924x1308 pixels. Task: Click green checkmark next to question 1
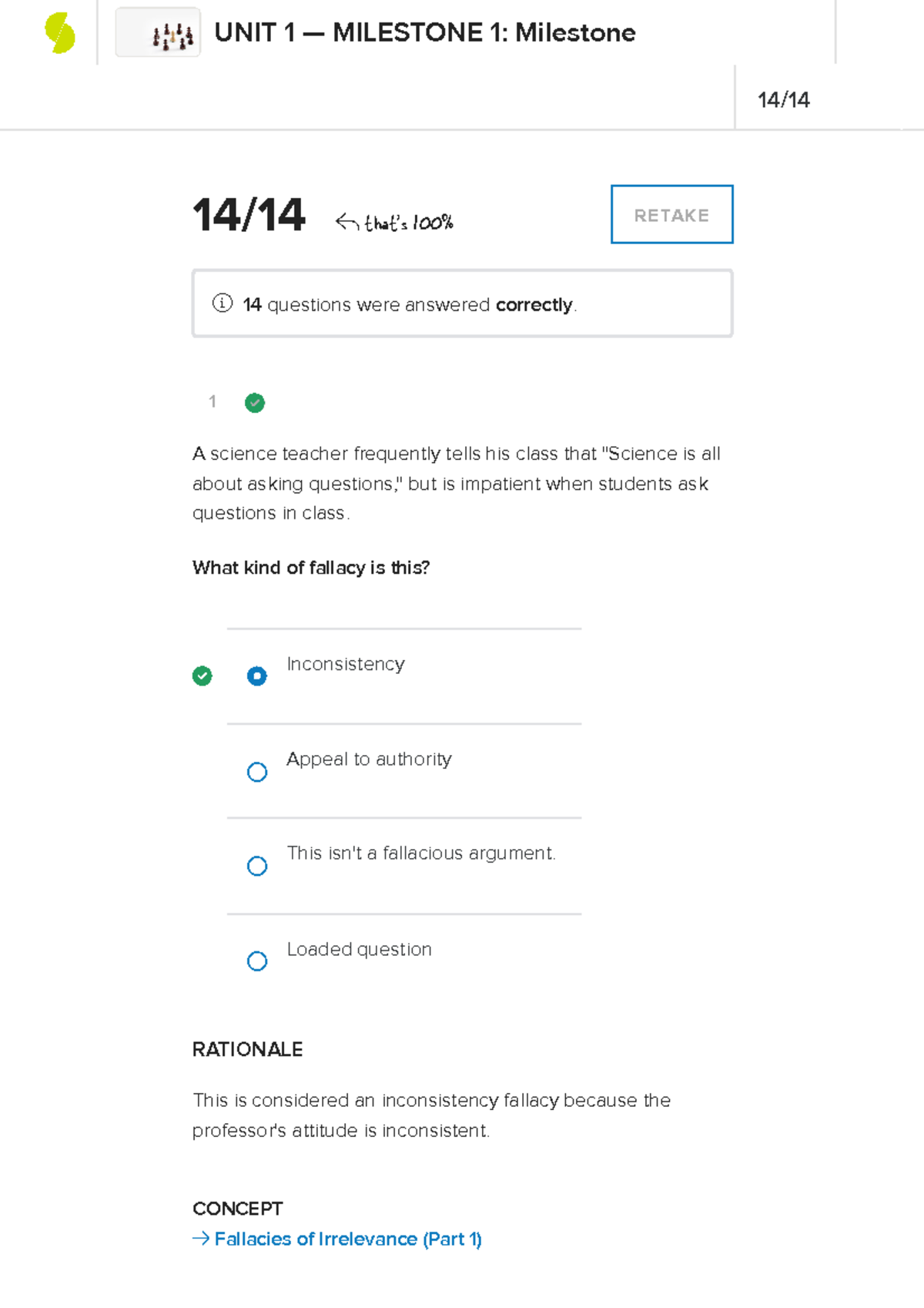point(255,402)
